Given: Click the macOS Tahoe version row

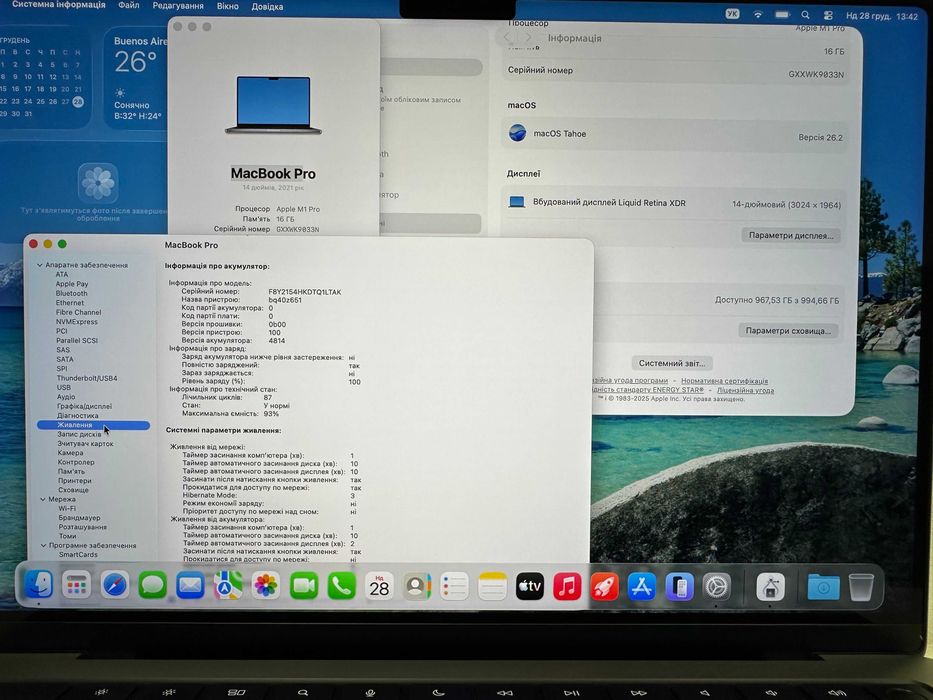Looking at the screenshot, I should click(x=675, y=135).
